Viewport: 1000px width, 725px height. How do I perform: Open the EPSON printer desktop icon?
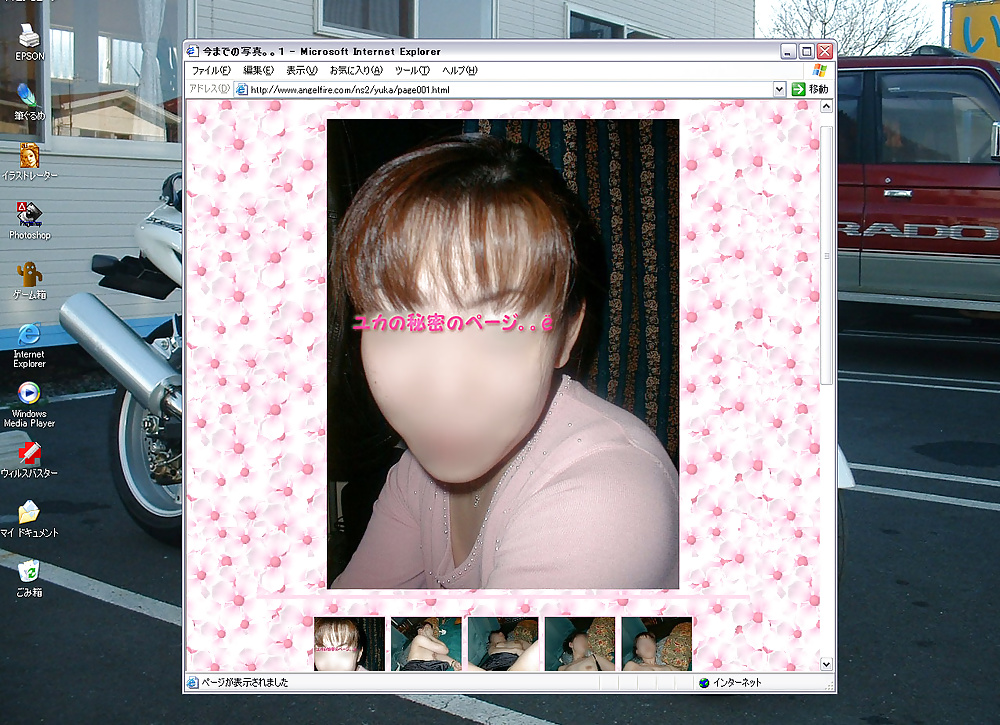29,38
